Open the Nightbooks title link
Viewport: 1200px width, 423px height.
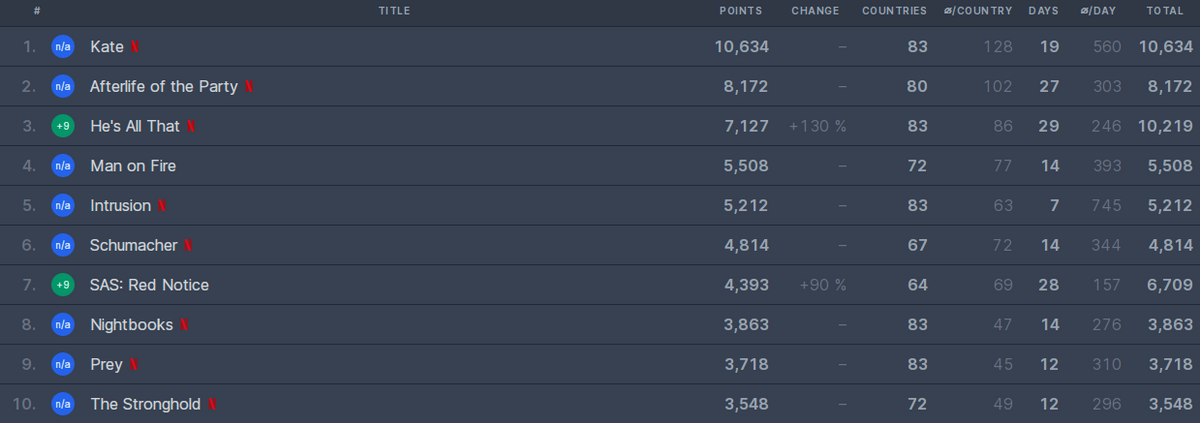(131, 325)
